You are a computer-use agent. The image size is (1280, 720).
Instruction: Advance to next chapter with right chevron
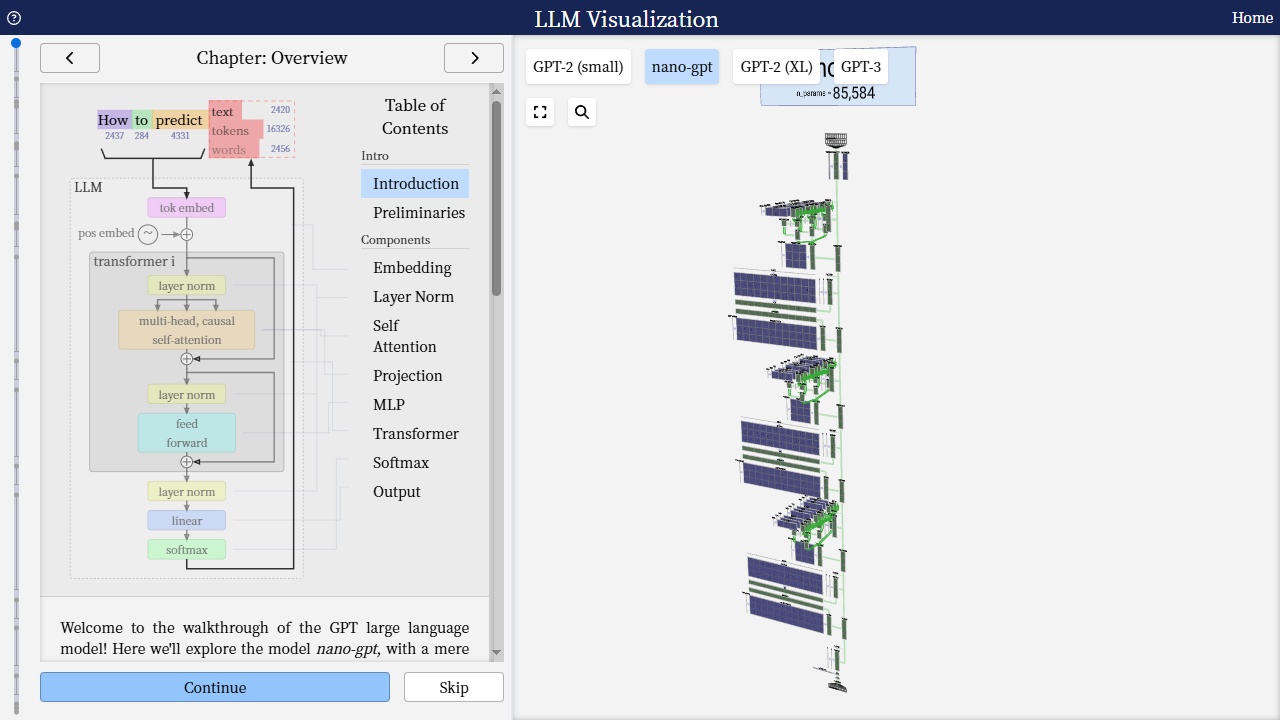click(x=474, y=58)
